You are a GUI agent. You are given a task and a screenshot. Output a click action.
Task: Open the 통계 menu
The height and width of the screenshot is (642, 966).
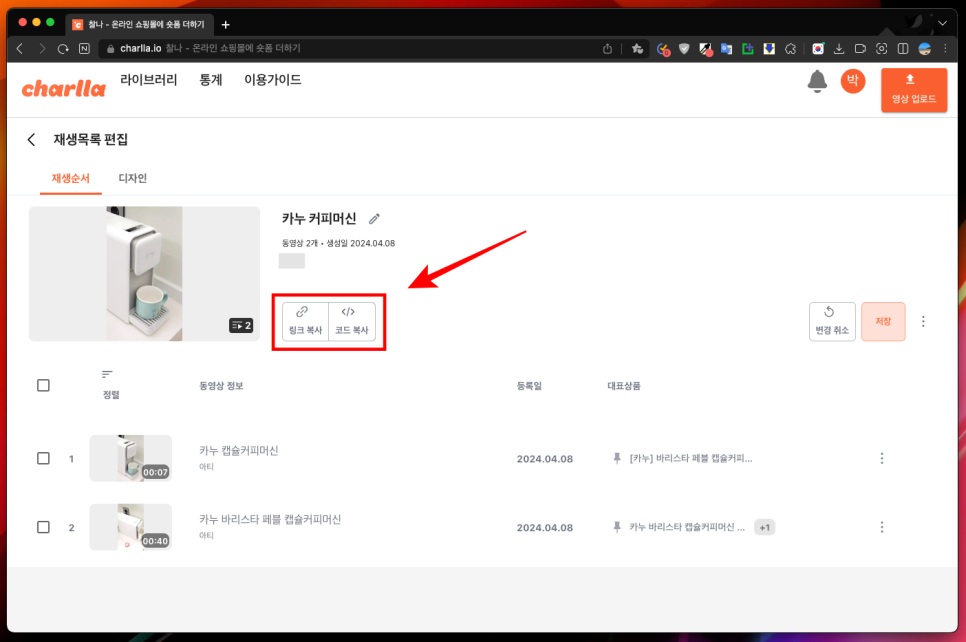point(211,80)
